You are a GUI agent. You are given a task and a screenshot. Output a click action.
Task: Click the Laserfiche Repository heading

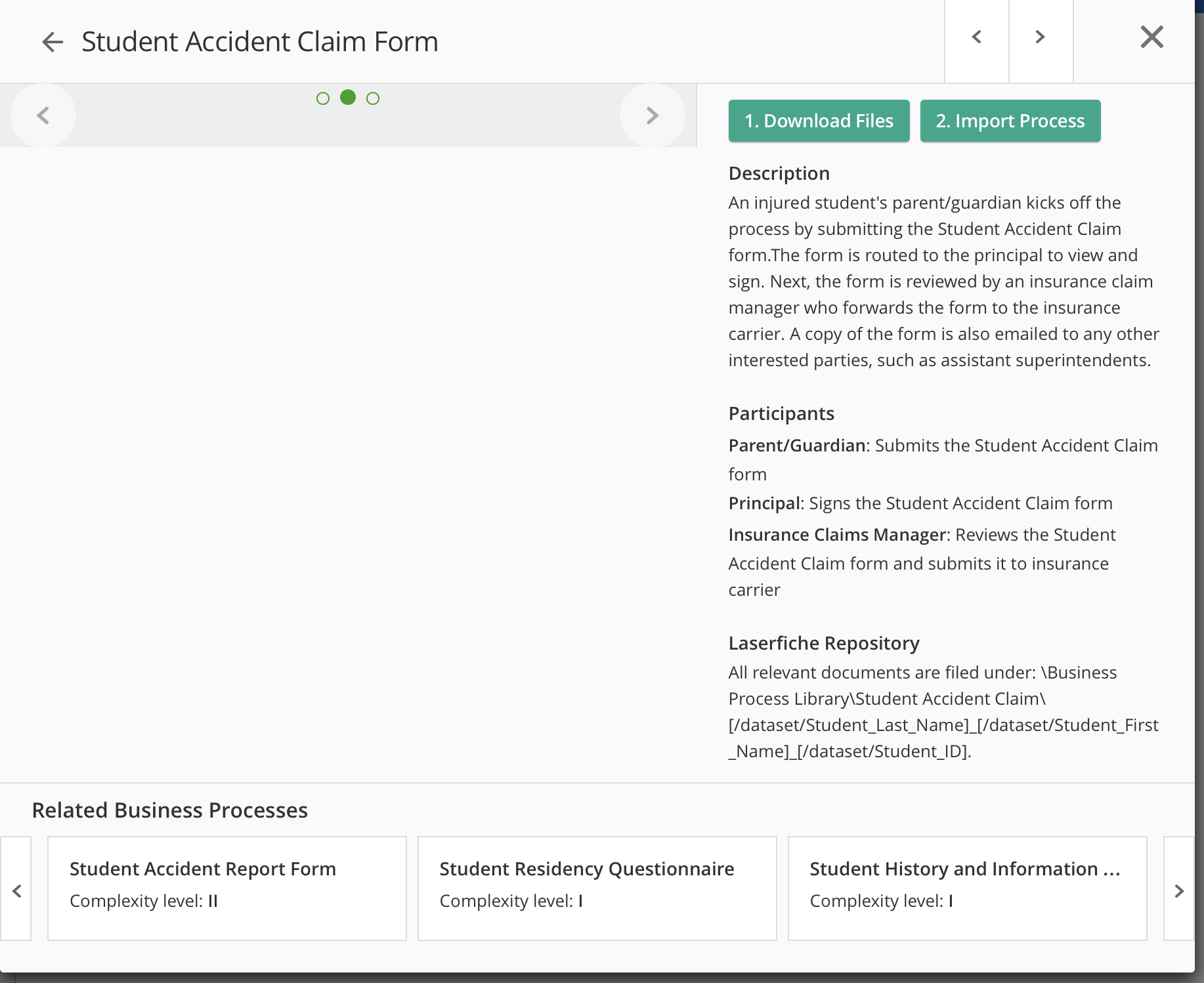[x=823, y=643]
